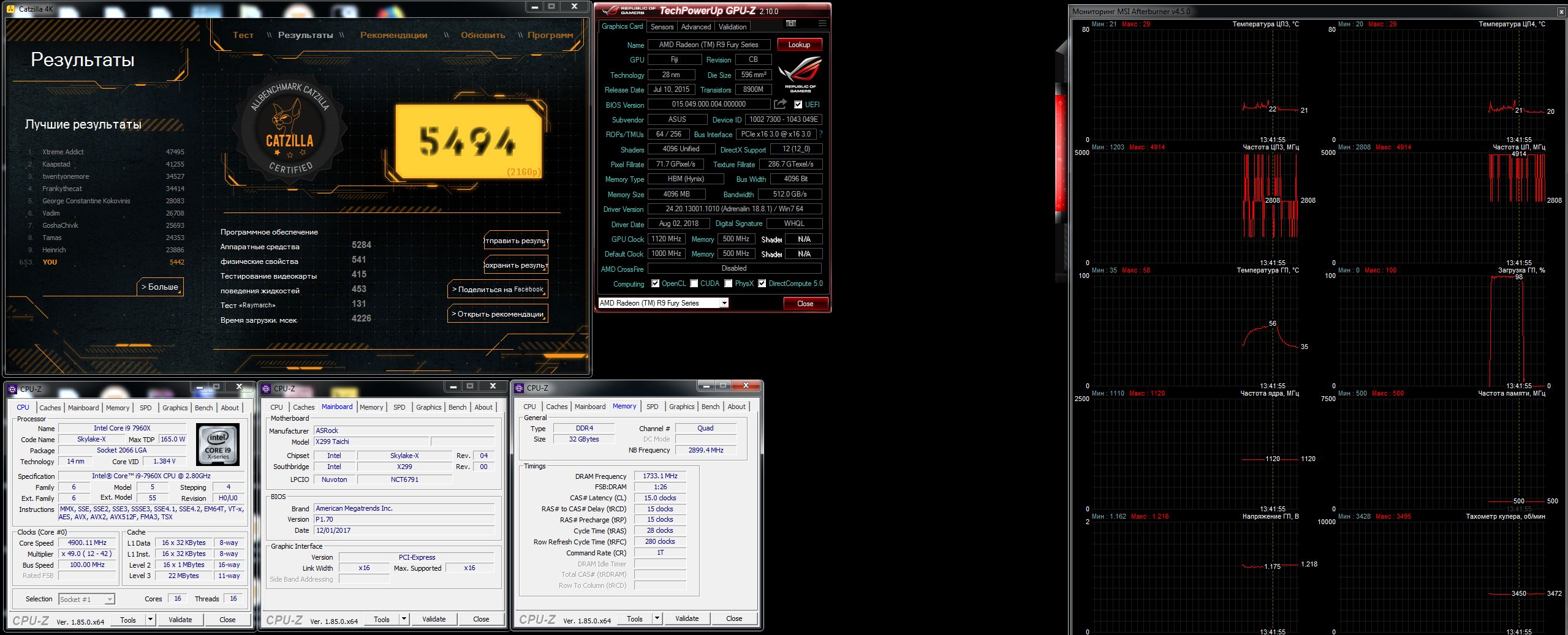Viewport: 1568px width, 635px height.
Task: Open the Validation tab in GPU-Z
Action: click(732, 27)
